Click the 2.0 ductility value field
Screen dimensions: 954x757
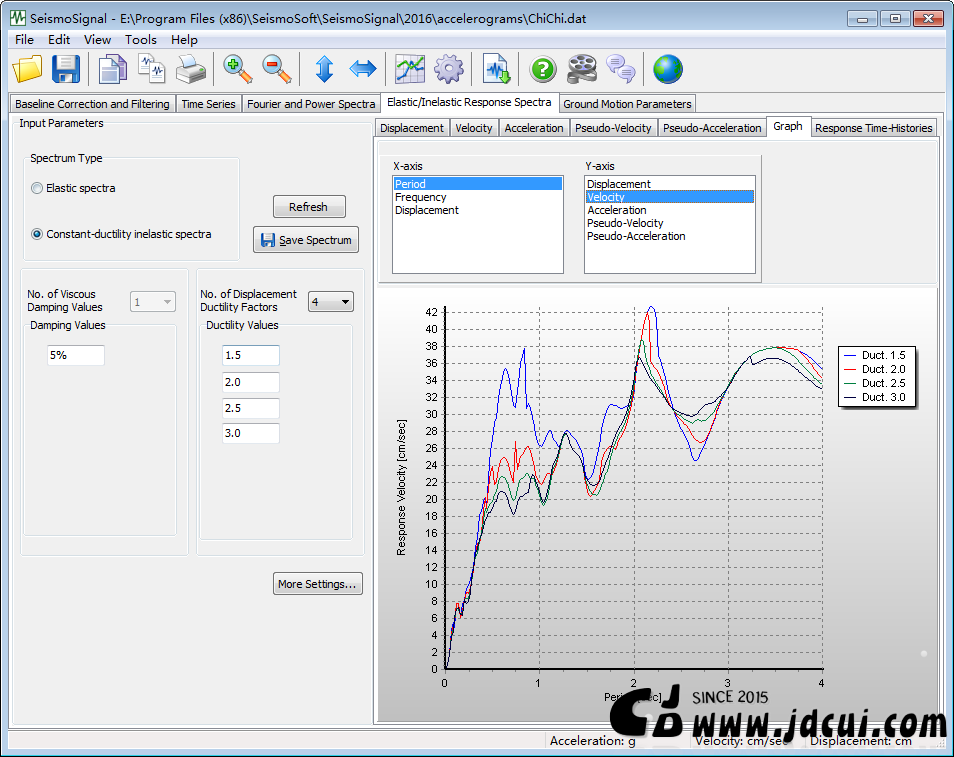[251, 382]
